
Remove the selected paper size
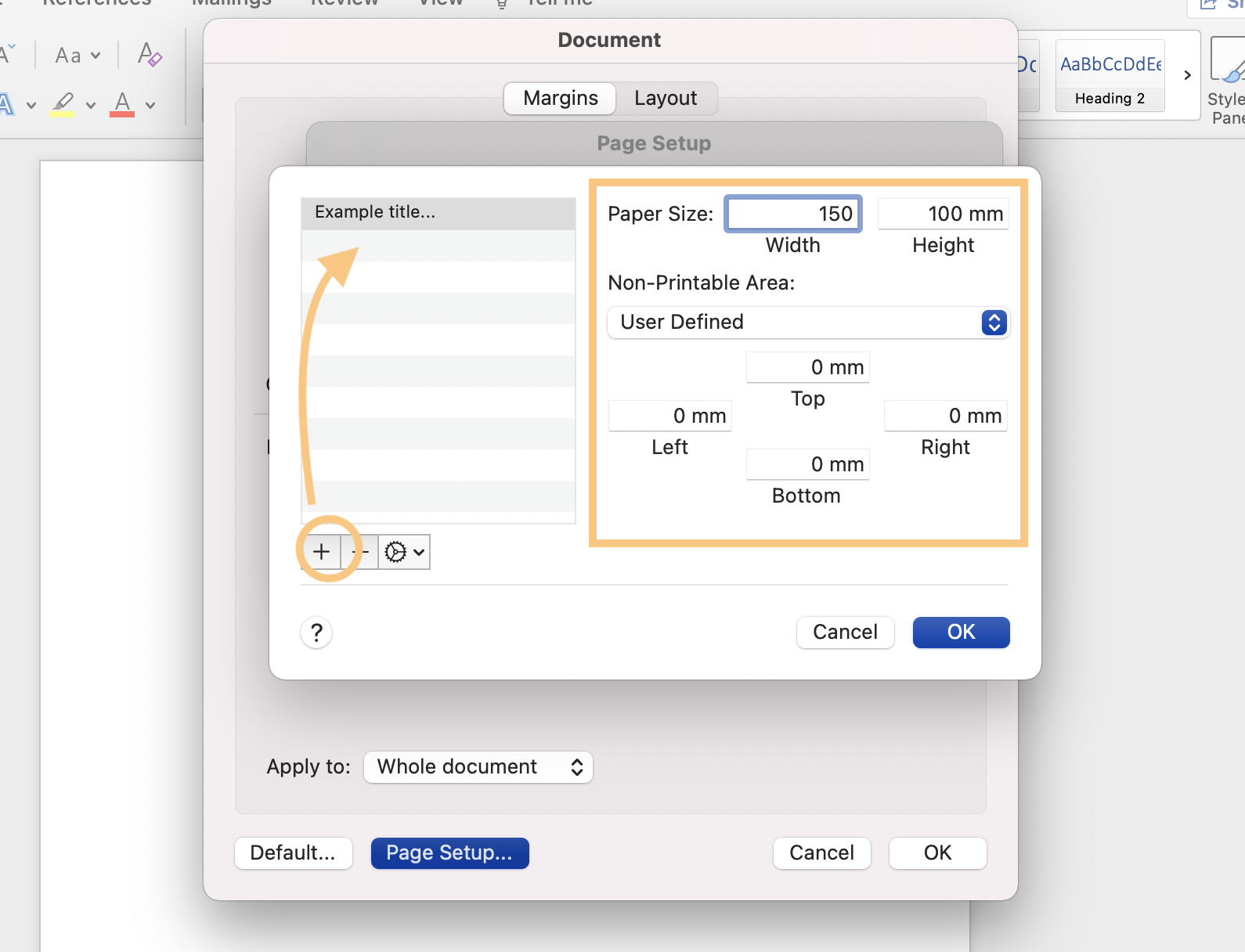(360, 552)
